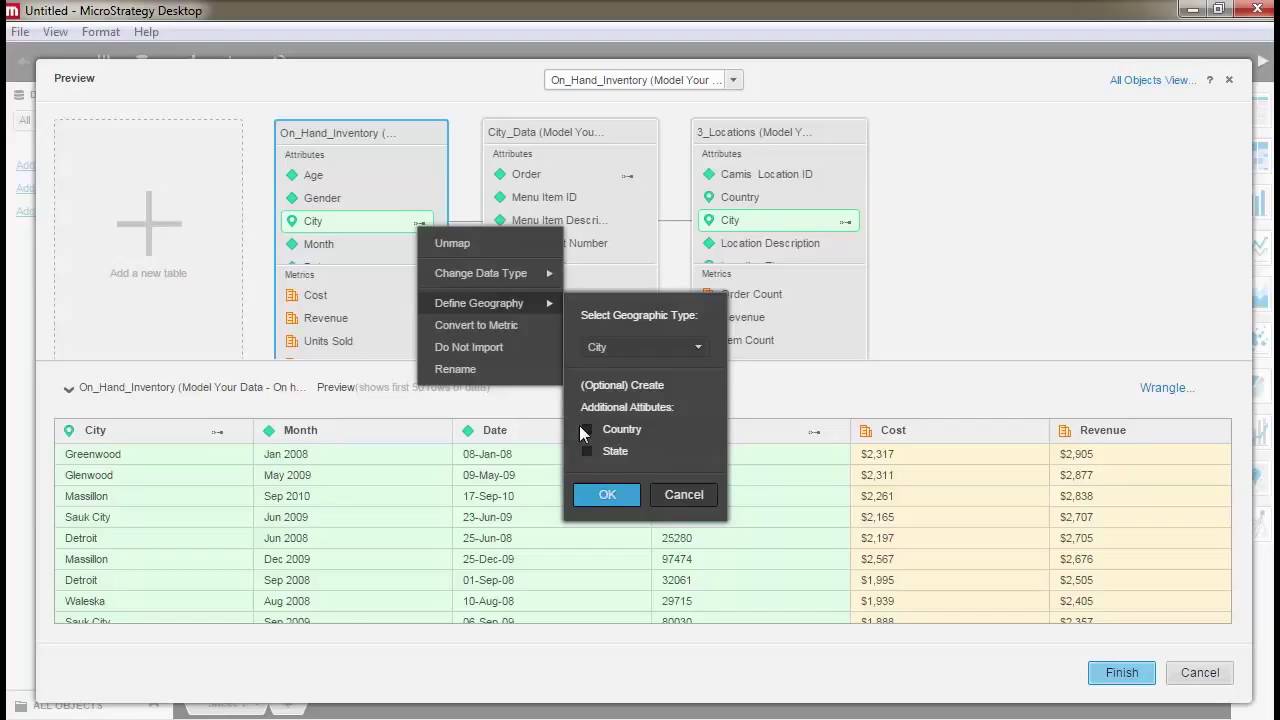Click link icon in City column header

click(x=217, y=432)
